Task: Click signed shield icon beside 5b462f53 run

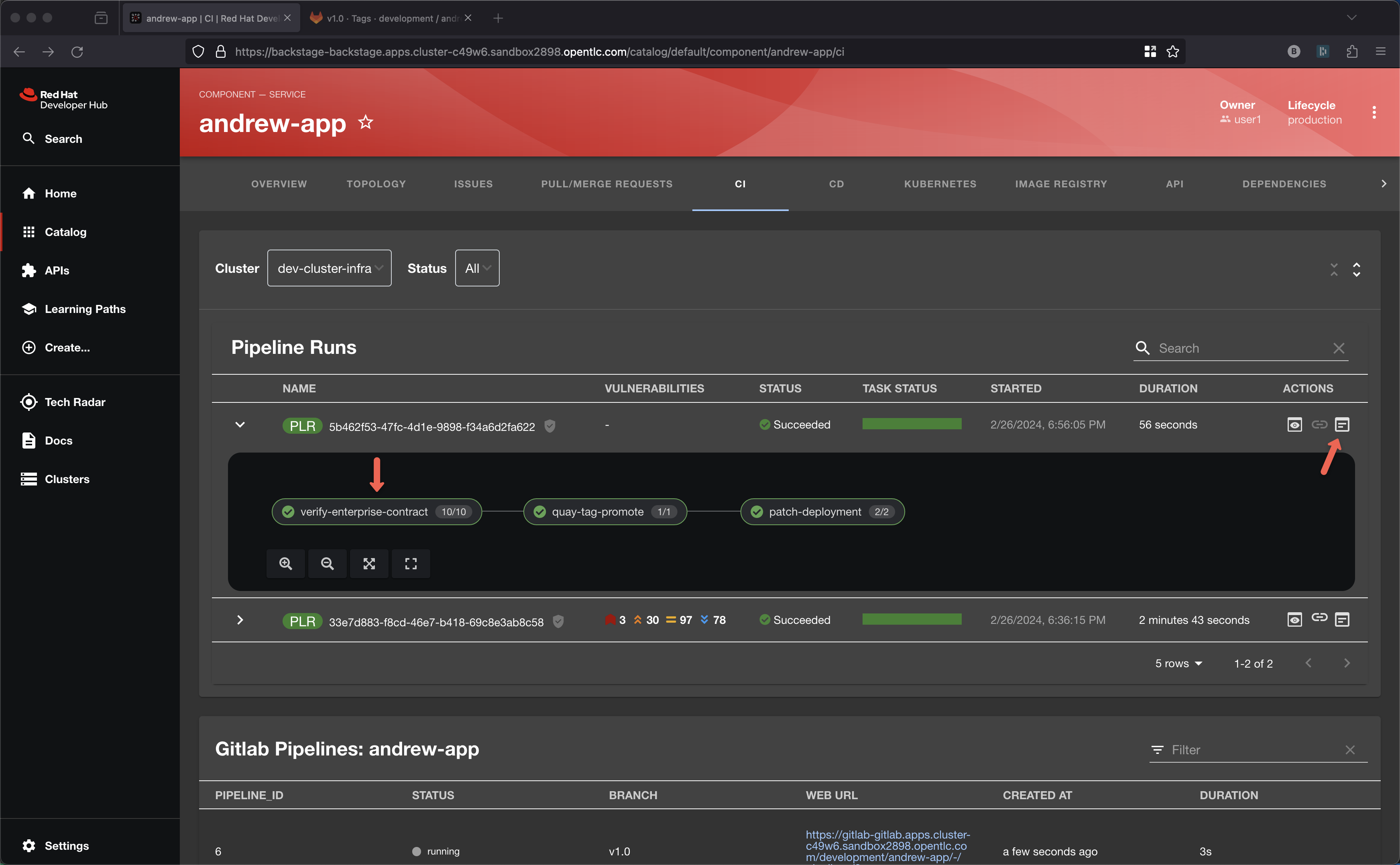Action: pyautogui.click(x=549, y=426)
